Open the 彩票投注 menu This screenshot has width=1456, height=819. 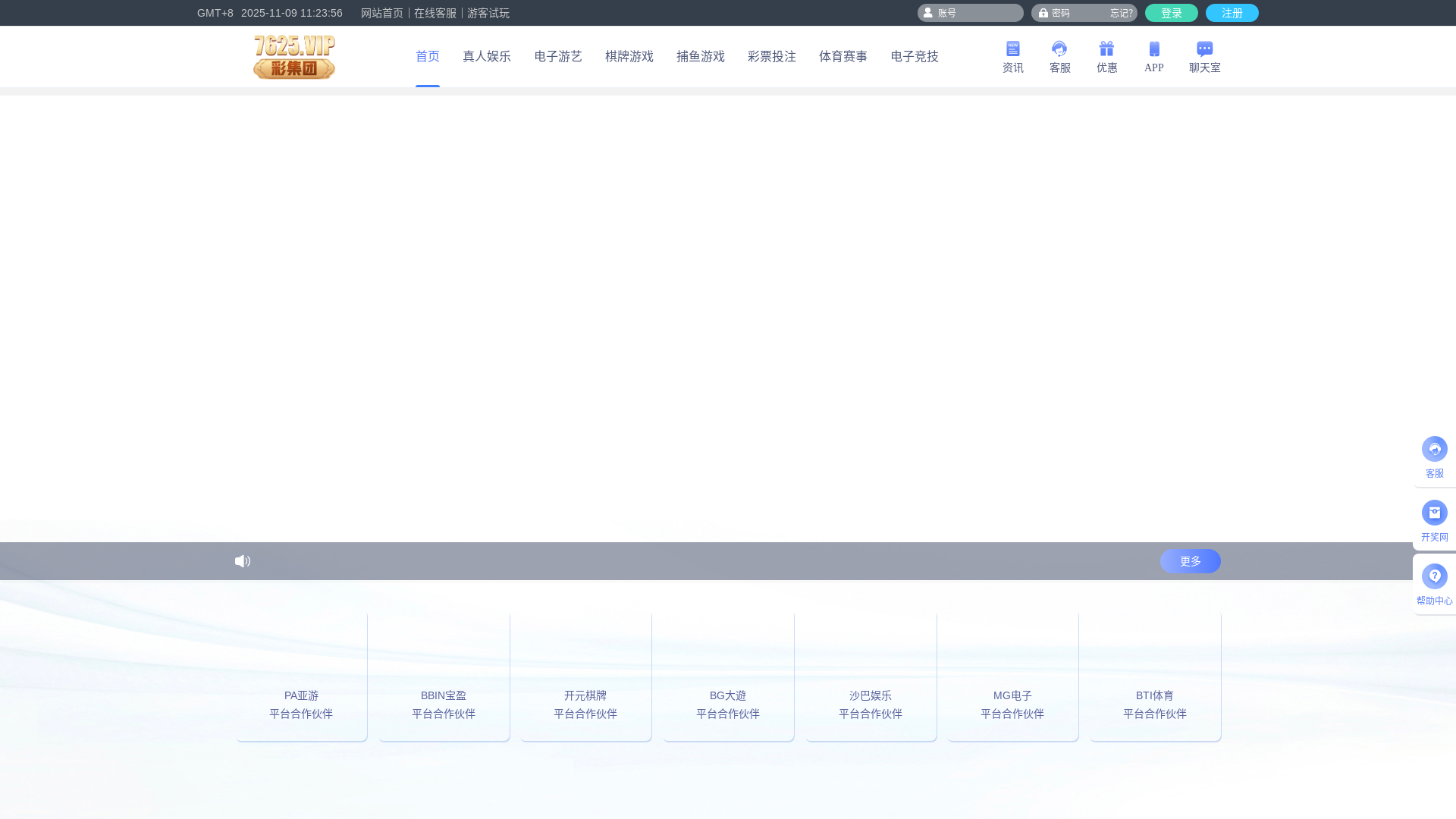772,57
